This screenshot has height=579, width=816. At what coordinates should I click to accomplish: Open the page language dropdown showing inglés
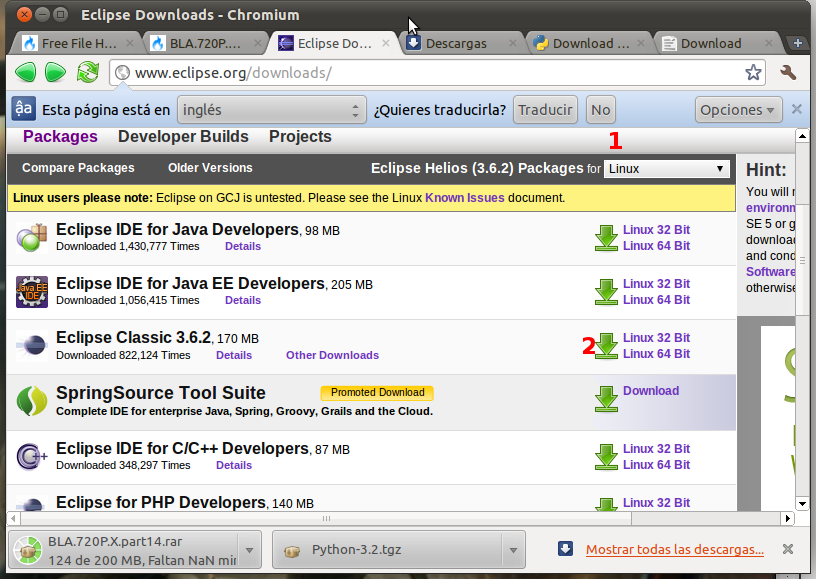272,110
